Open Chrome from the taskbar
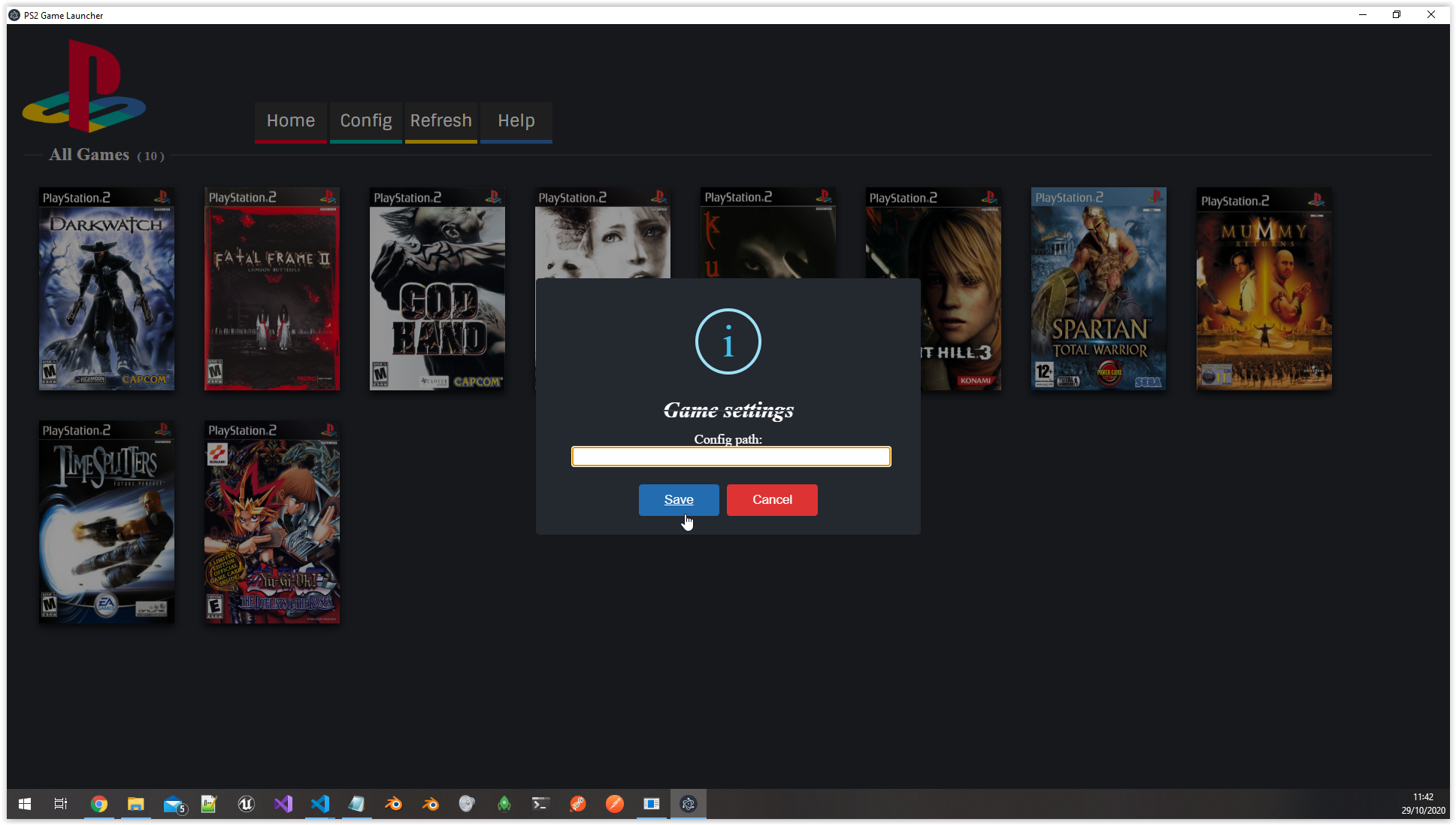 point(99,804)
